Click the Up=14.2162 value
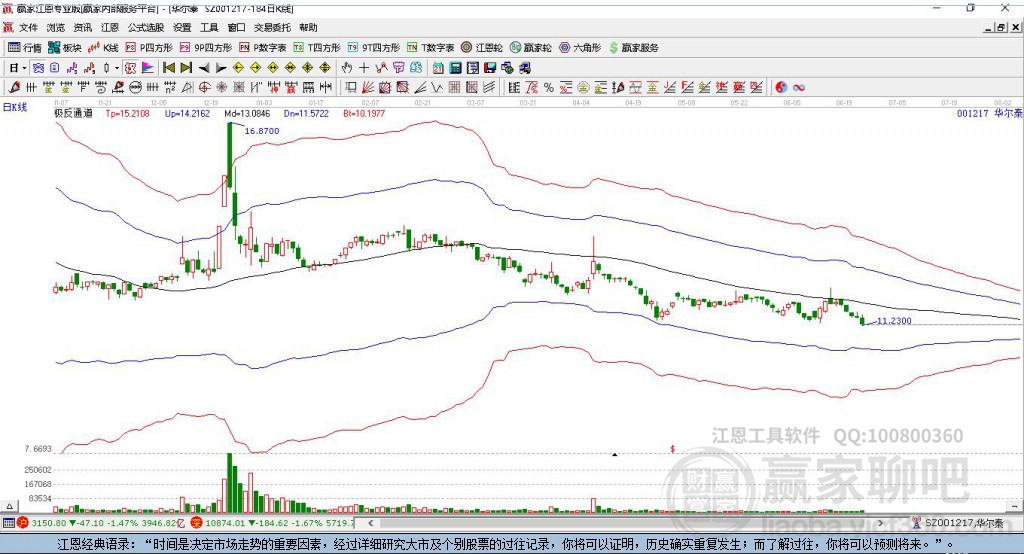The width and height of the screenshot is (1024, 554). point(187,114)
